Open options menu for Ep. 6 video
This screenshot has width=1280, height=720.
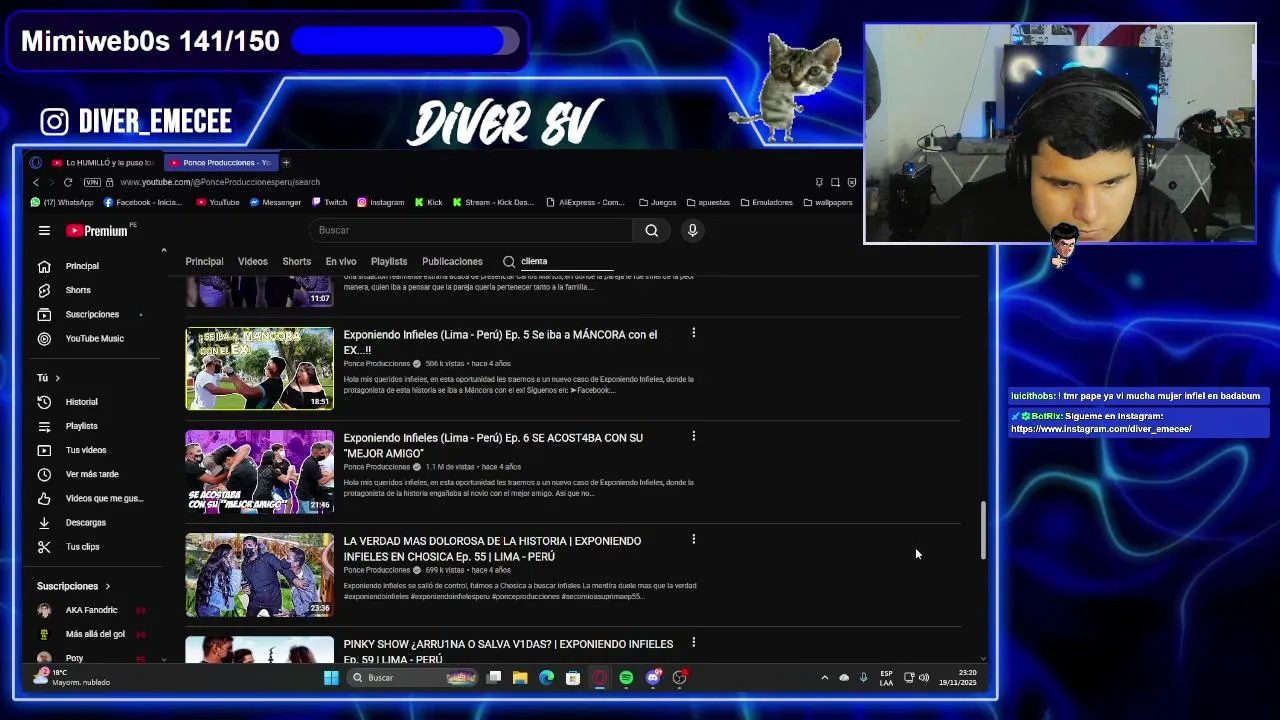[693, 436]
